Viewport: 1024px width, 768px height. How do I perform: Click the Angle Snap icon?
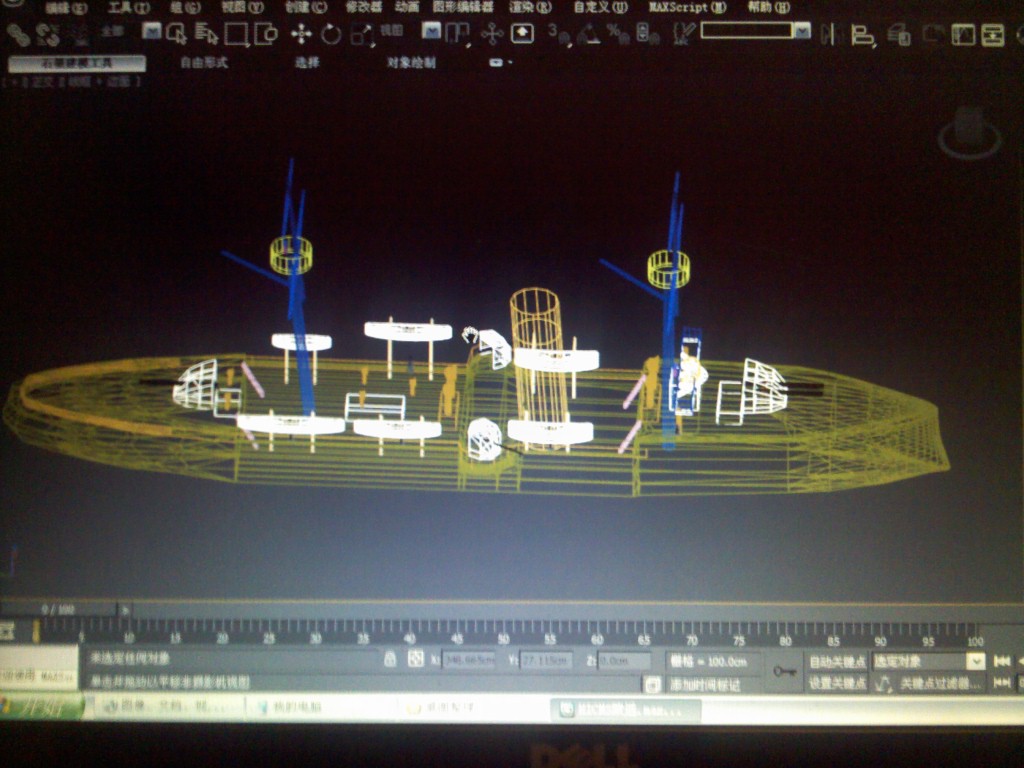point(588,33)
